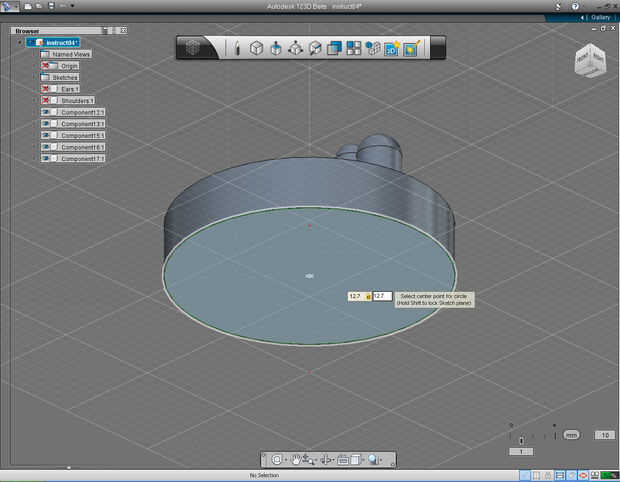Click the mm units button

pyautogui.click(x=571, y=435)
